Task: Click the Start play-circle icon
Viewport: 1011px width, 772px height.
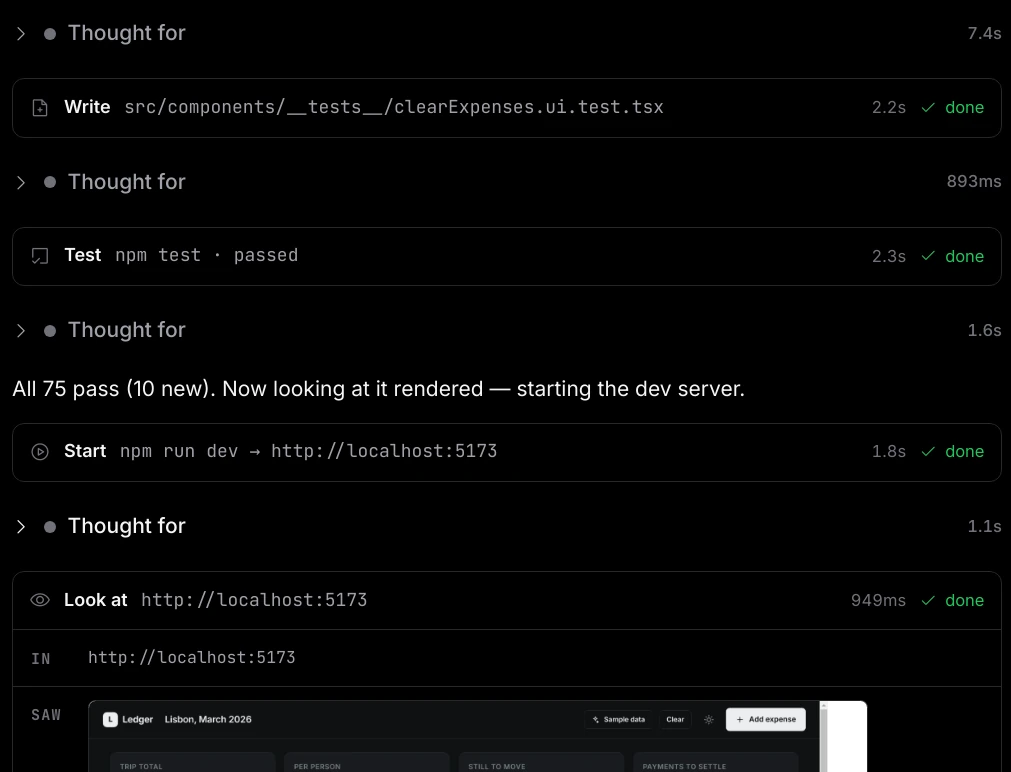Action: [40, 451]
